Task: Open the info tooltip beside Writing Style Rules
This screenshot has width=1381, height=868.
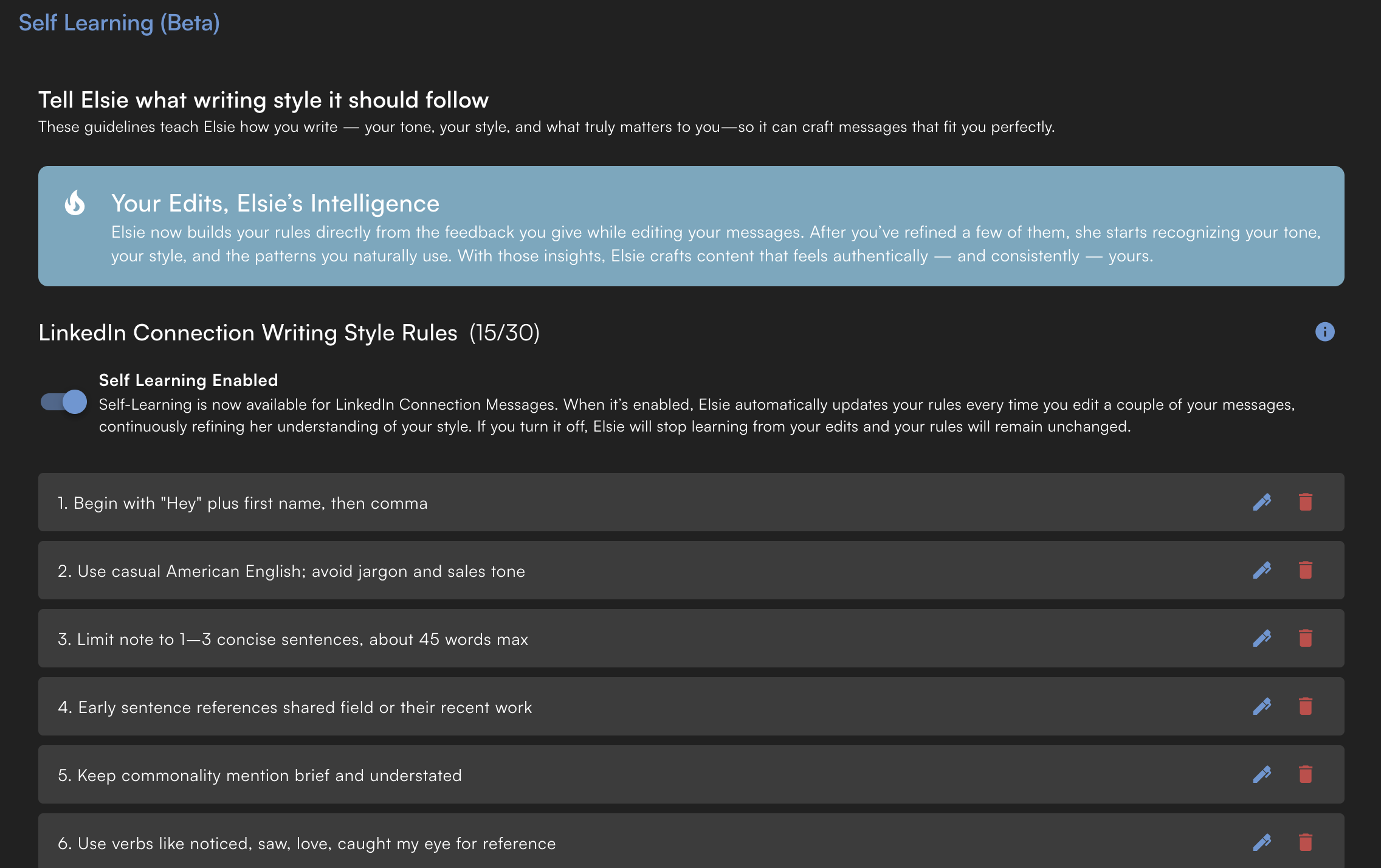Action: [x=1325, y=332]
